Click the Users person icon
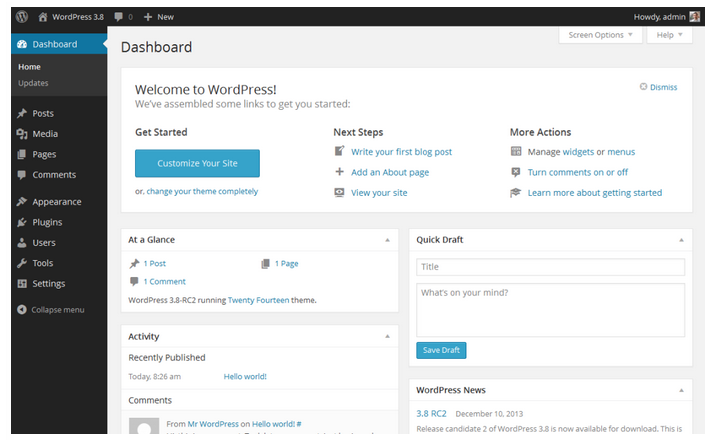Viewport: 717px width, 445px height. pos(22,243)
